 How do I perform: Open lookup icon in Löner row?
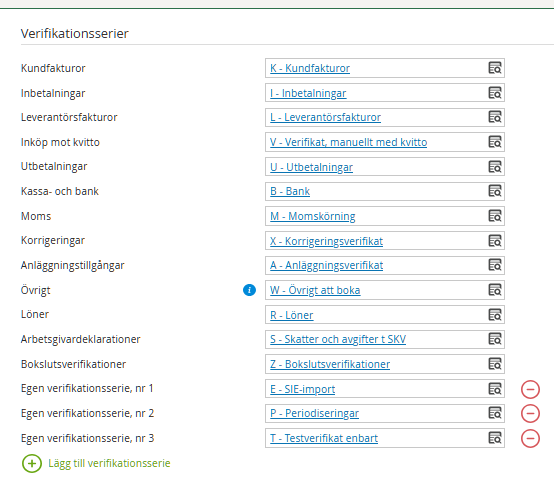tap(495, 315)
